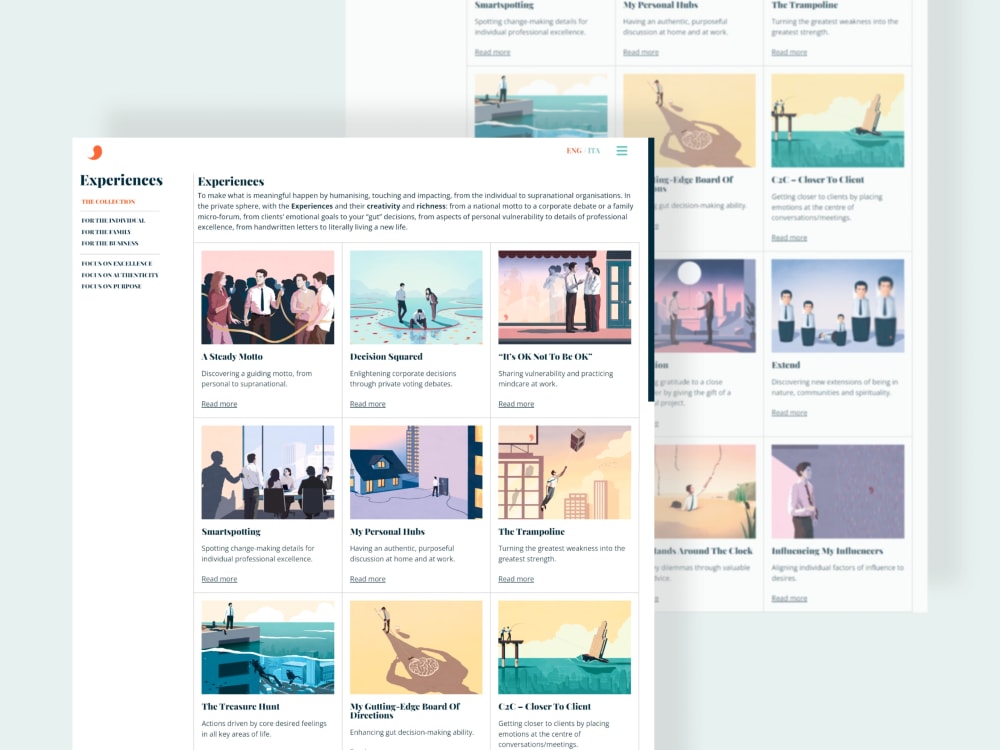Click the My Personal Hubs title in front window

coord(387,531)
